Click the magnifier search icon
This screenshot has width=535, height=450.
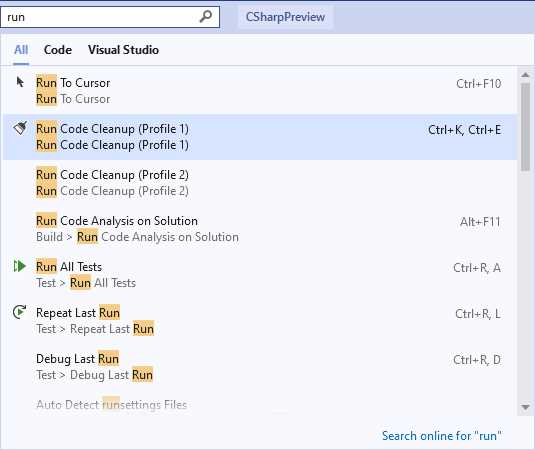(x=206, y=16)
